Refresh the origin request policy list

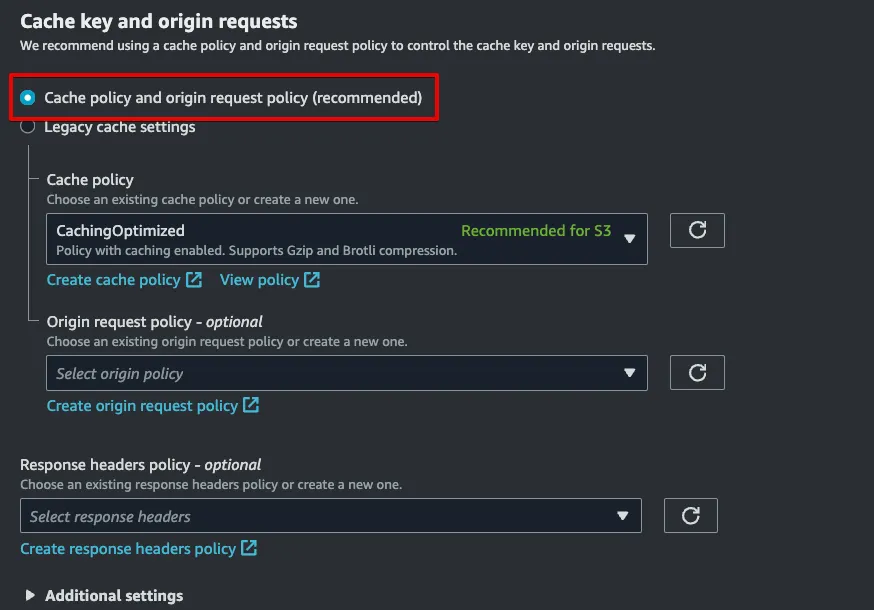point(697,373)
